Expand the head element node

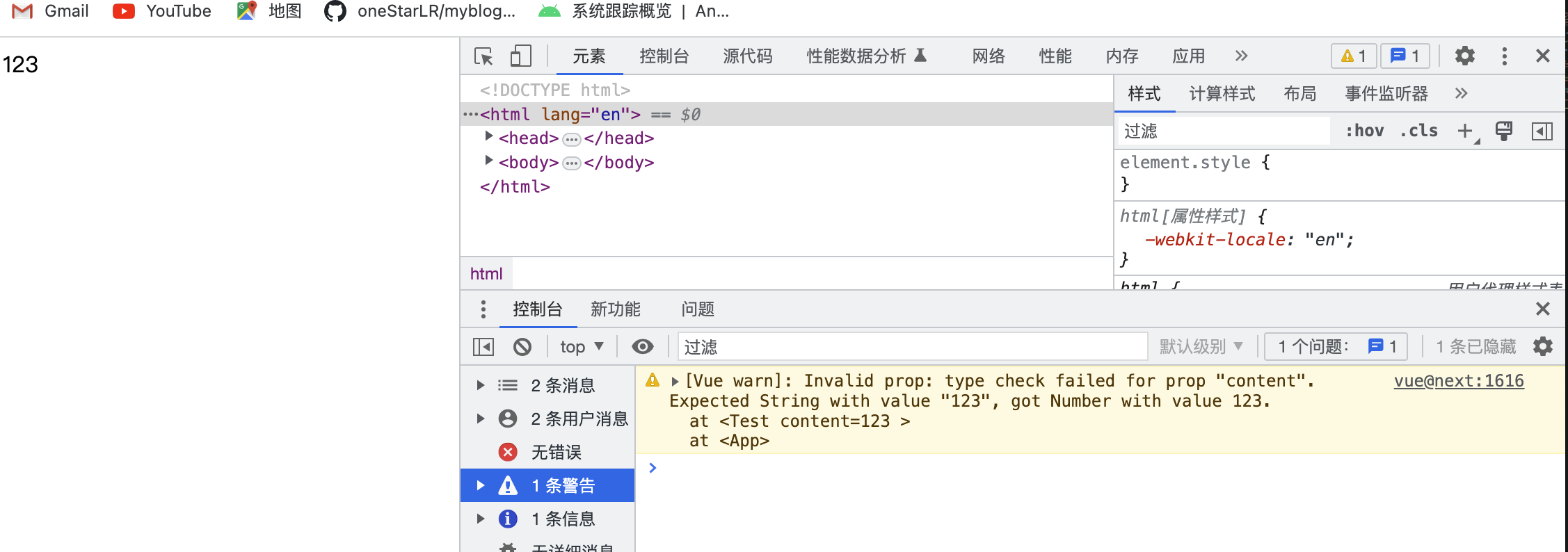[489, 136]
